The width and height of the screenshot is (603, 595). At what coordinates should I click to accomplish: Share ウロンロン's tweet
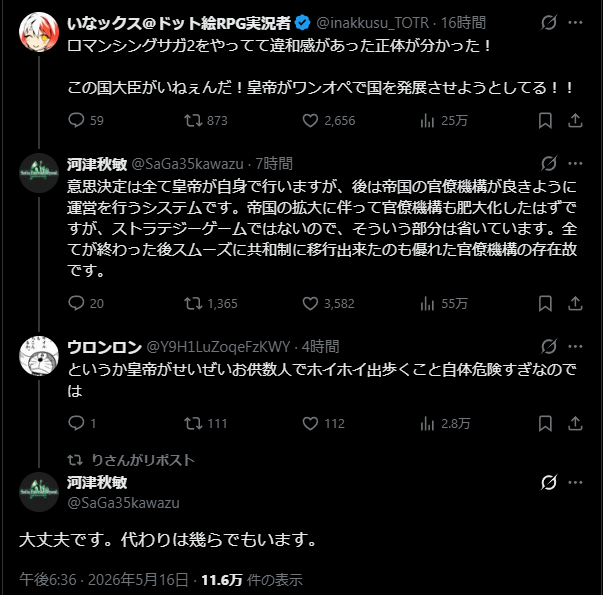(x=575, y=423)
